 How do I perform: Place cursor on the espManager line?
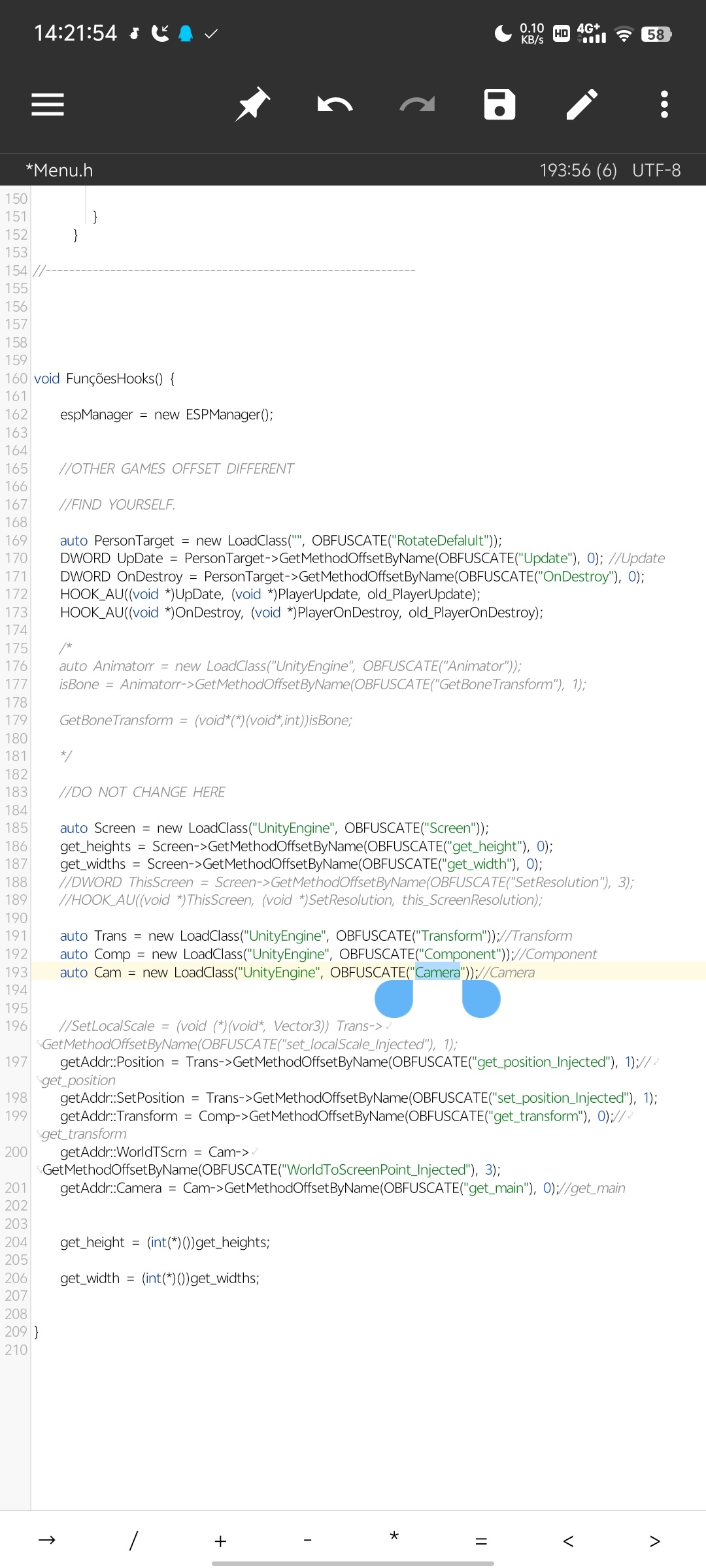coord(167,415)
